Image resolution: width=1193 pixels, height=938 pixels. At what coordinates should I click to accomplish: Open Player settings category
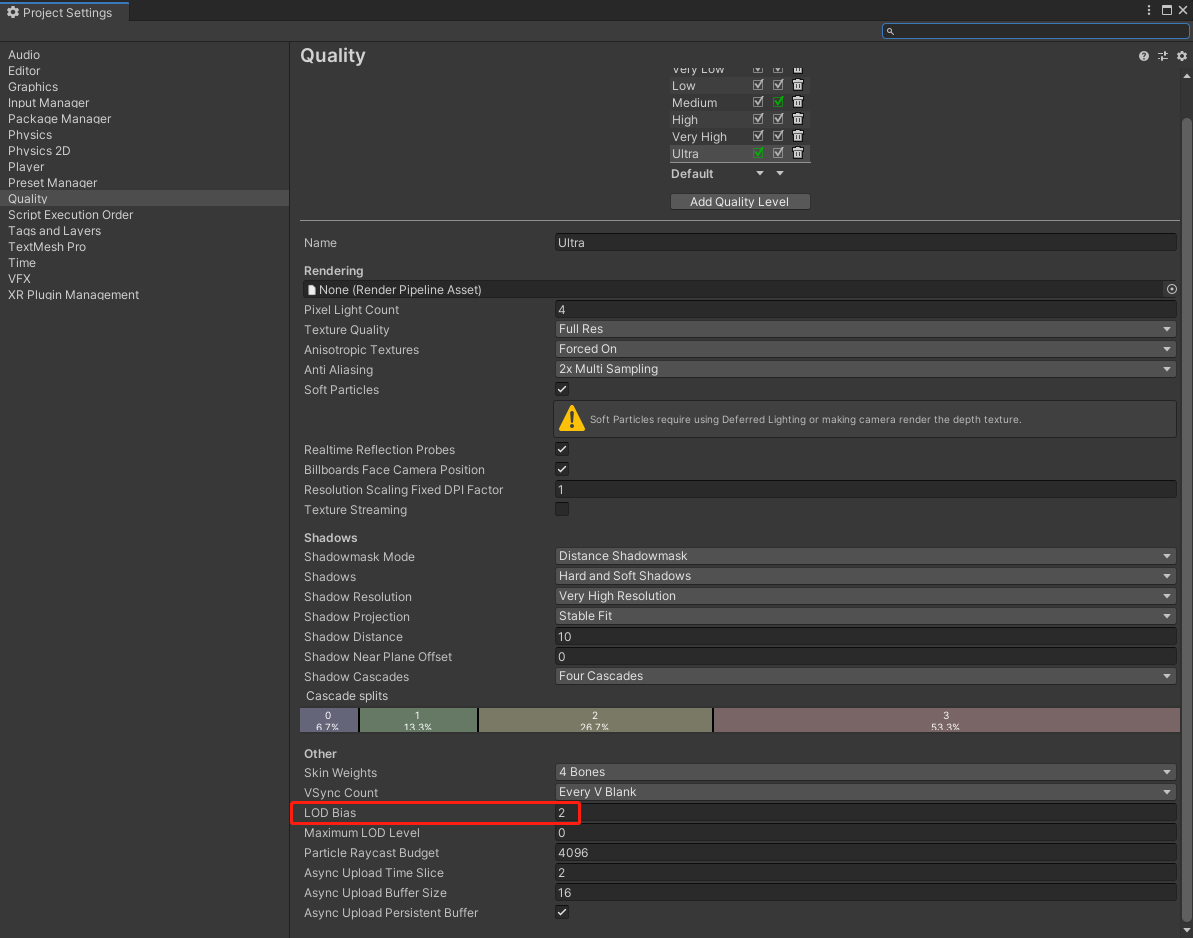point(26,167)
